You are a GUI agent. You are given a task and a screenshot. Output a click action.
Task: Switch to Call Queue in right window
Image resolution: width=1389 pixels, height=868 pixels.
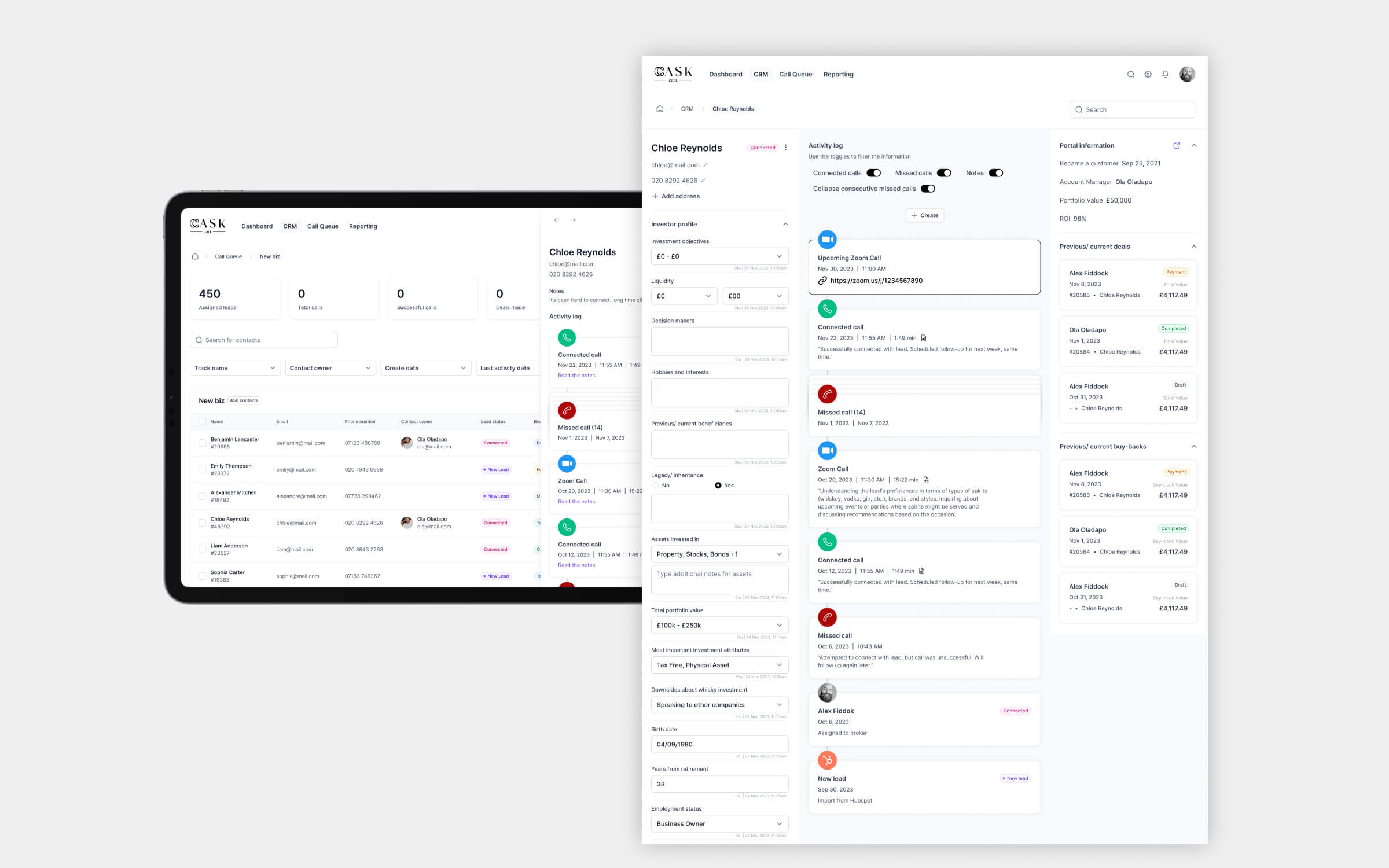[x=795, y=74]
